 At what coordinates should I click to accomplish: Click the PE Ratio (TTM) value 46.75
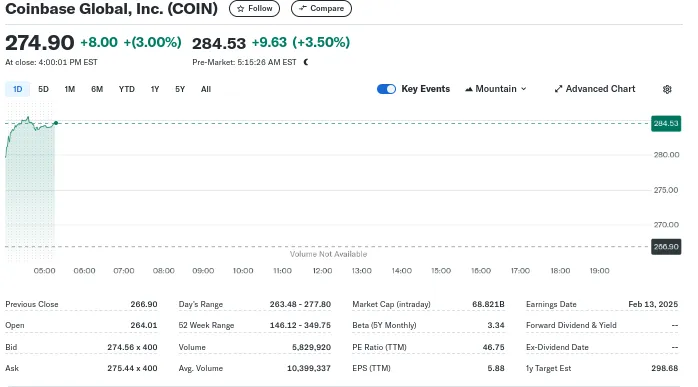click(x=494, y=347)
